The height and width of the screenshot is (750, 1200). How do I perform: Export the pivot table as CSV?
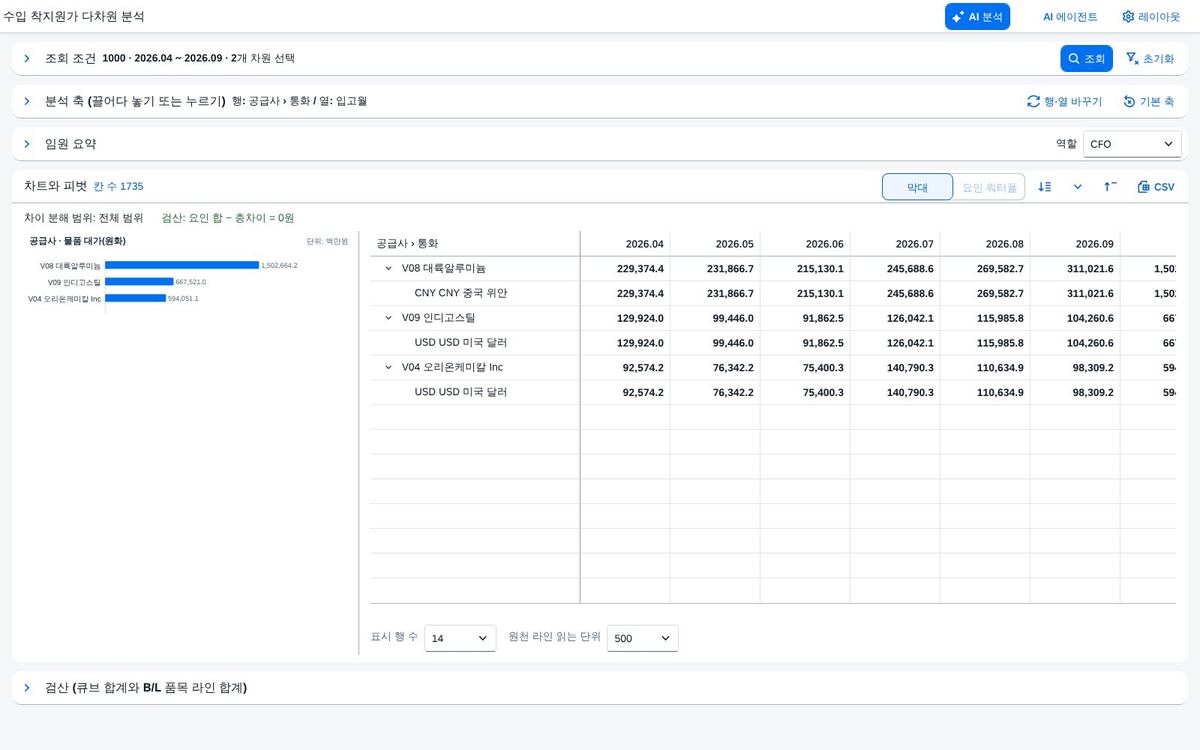point(1156,187)
